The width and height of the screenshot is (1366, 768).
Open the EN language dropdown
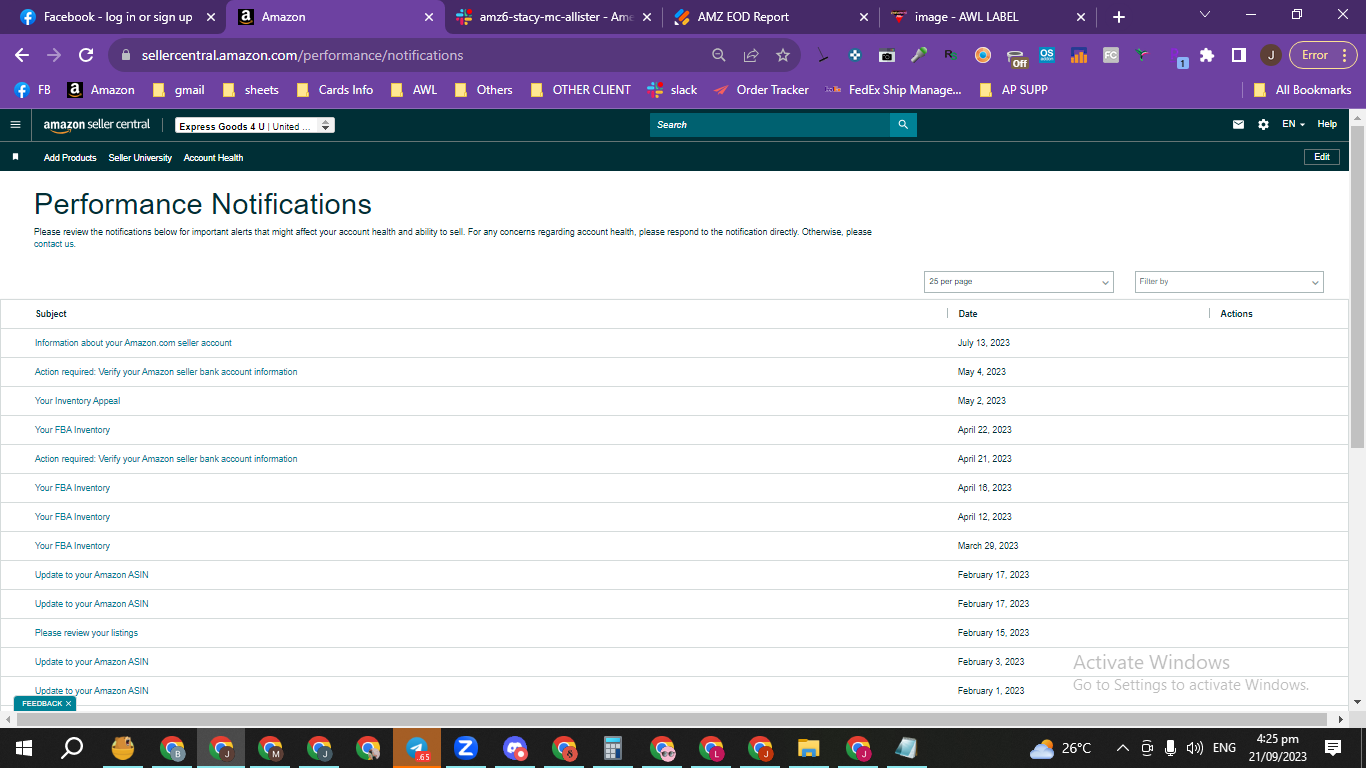(1293, 125)
